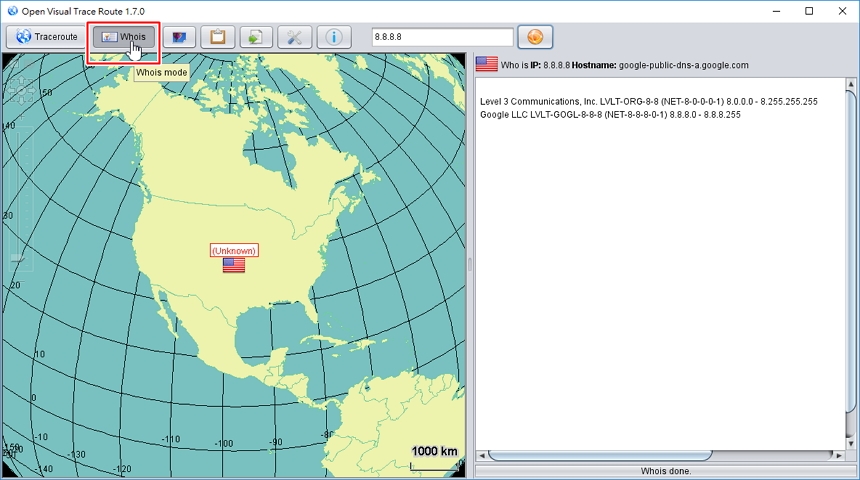The width and height of the screenshot is (860, 480).
Task: Maximize the Open Visual Trace Route window
Action: pyautogui.click(x=809, y=11)
